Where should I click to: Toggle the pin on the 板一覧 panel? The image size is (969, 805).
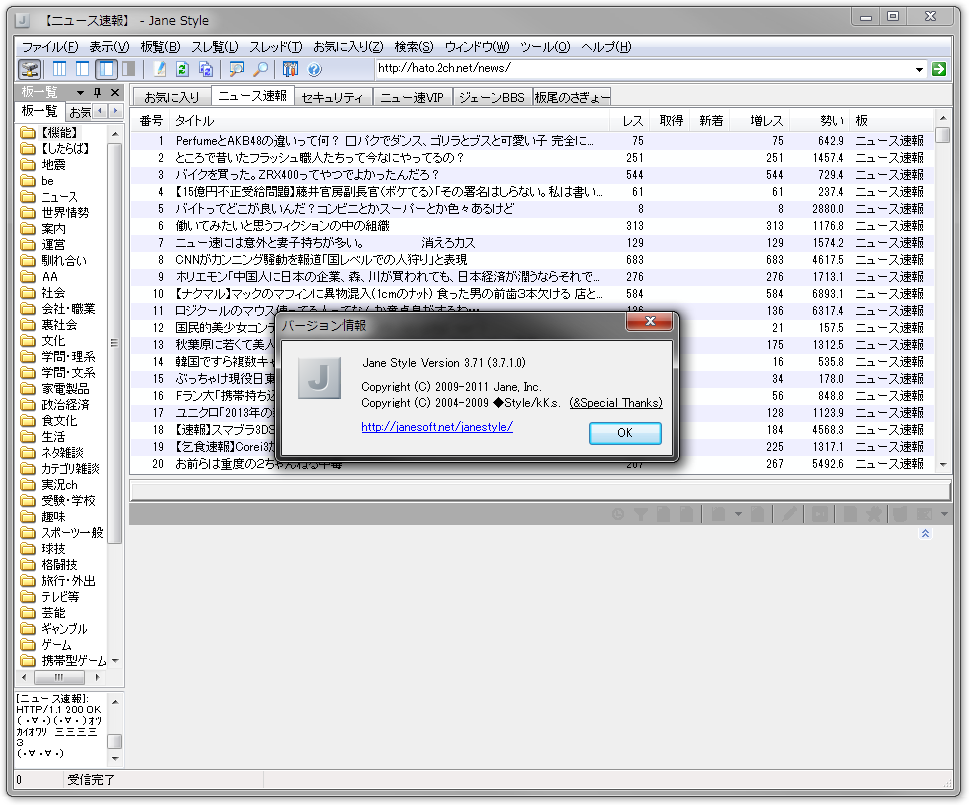click(98, 93)
